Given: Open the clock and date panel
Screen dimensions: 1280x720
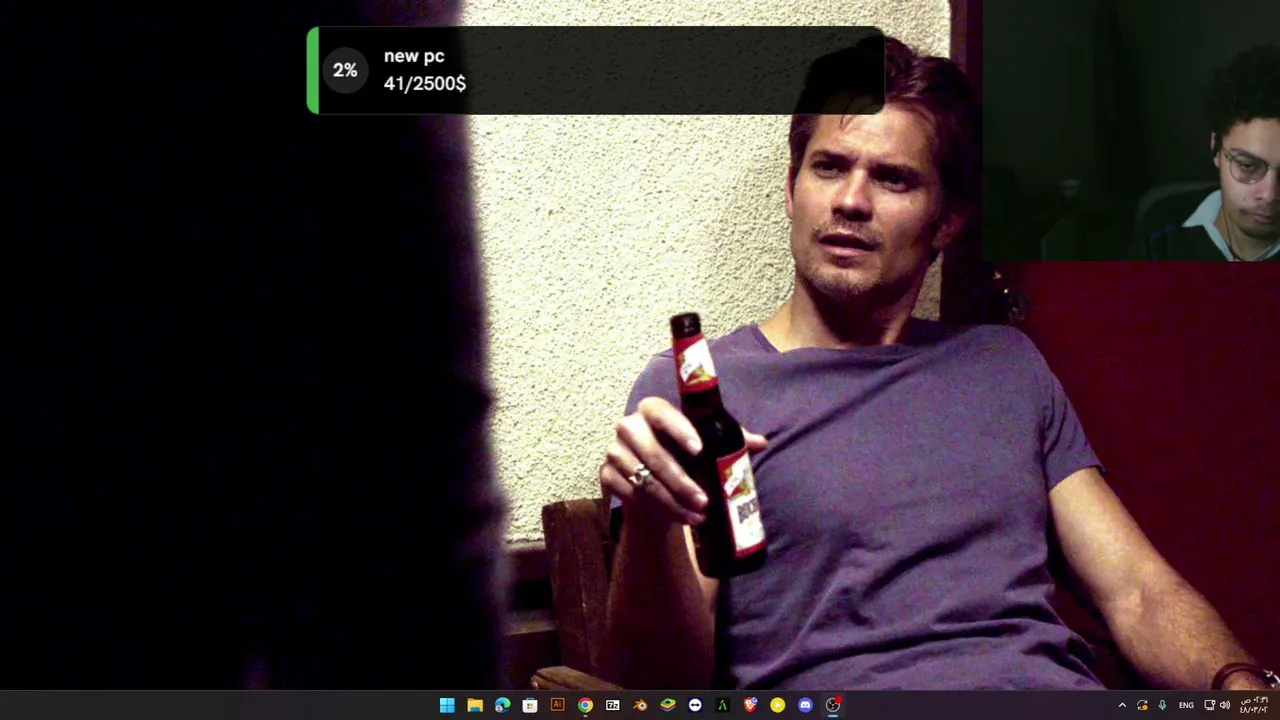Looking at the screenshot, I should click(1254, 705).
